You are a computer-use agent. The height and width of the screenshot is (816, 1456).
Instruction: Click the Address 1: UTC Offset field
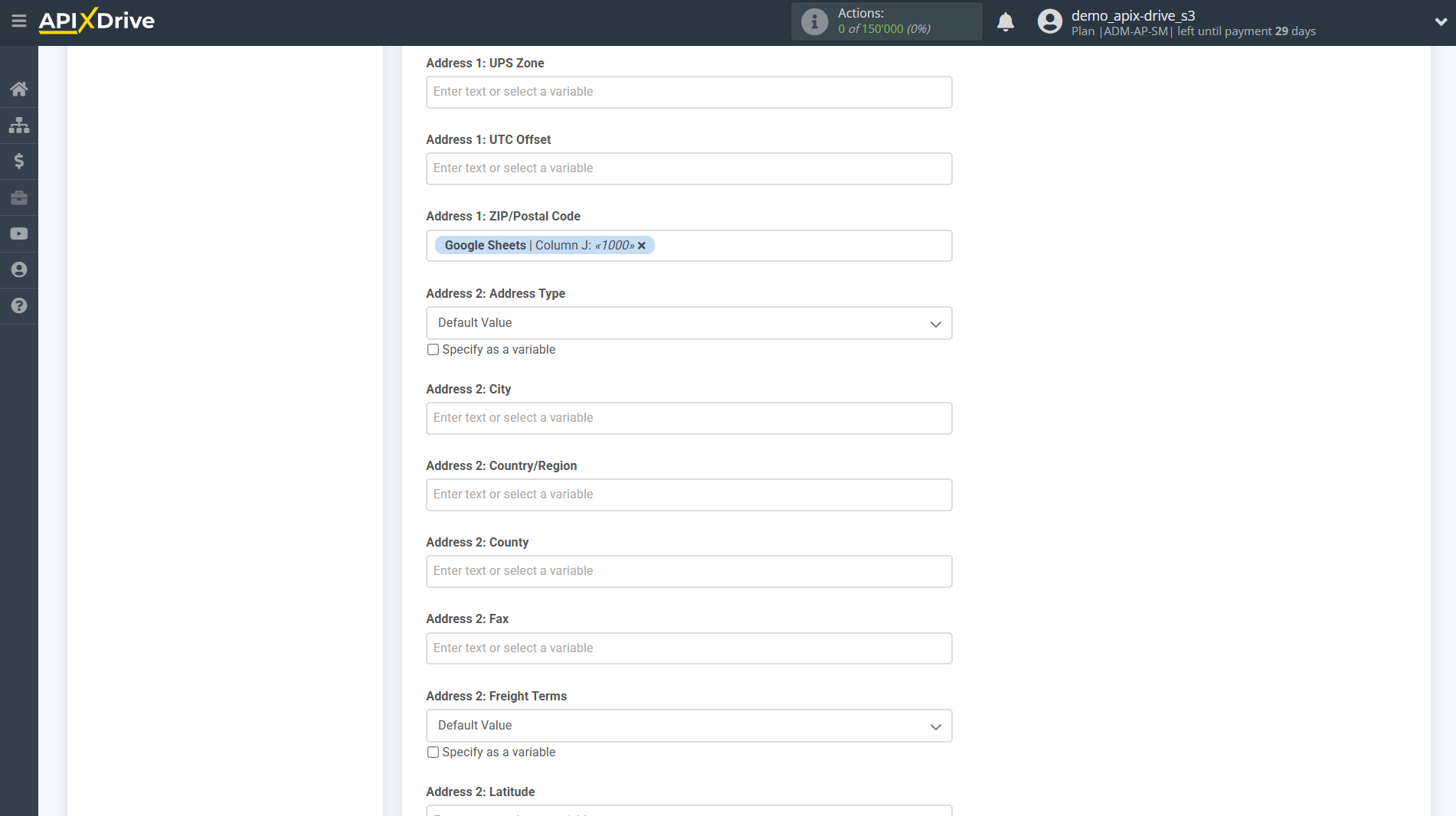click(689, 168)
